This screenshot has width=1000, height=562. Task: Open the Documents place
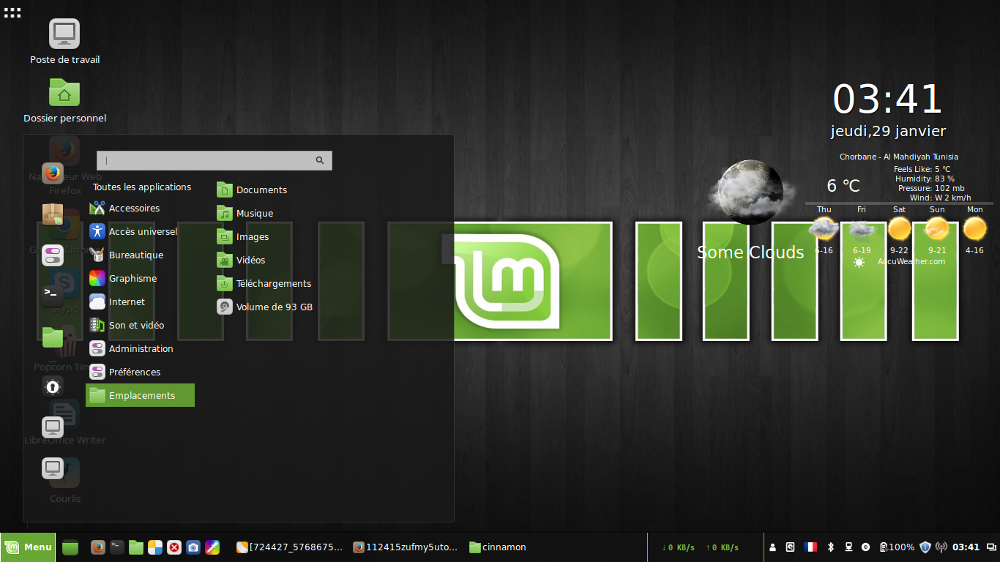click(x=252, y=190)
